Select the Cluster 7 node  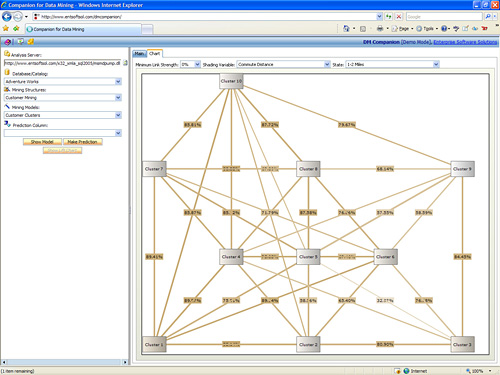click(154, 169)
